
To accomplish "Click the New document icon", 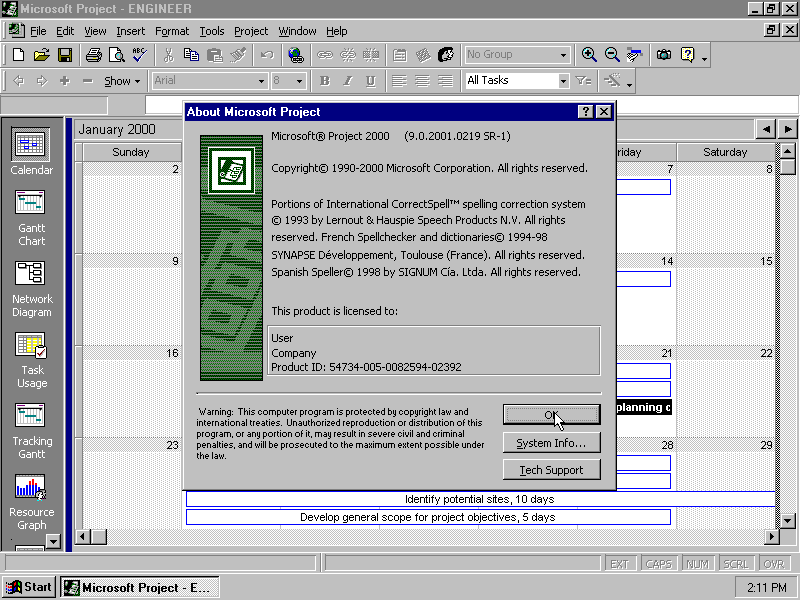I will [x=18, y=55].
